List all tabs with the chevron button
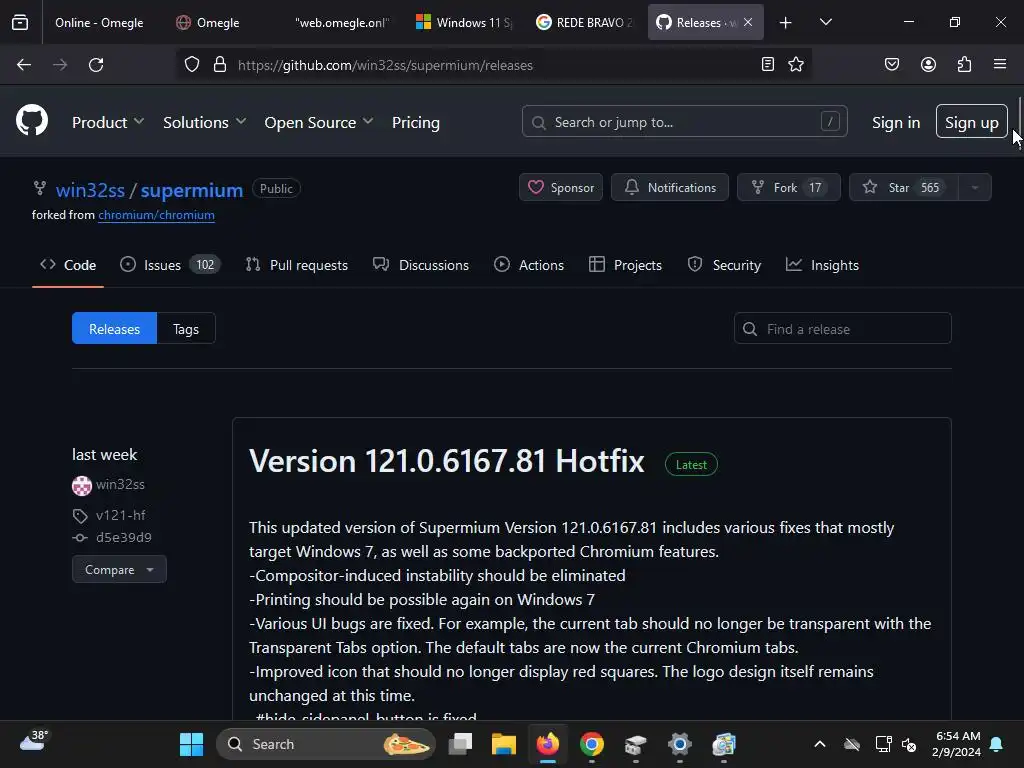This screenshot has height=768, width=1024. point(825,22)
